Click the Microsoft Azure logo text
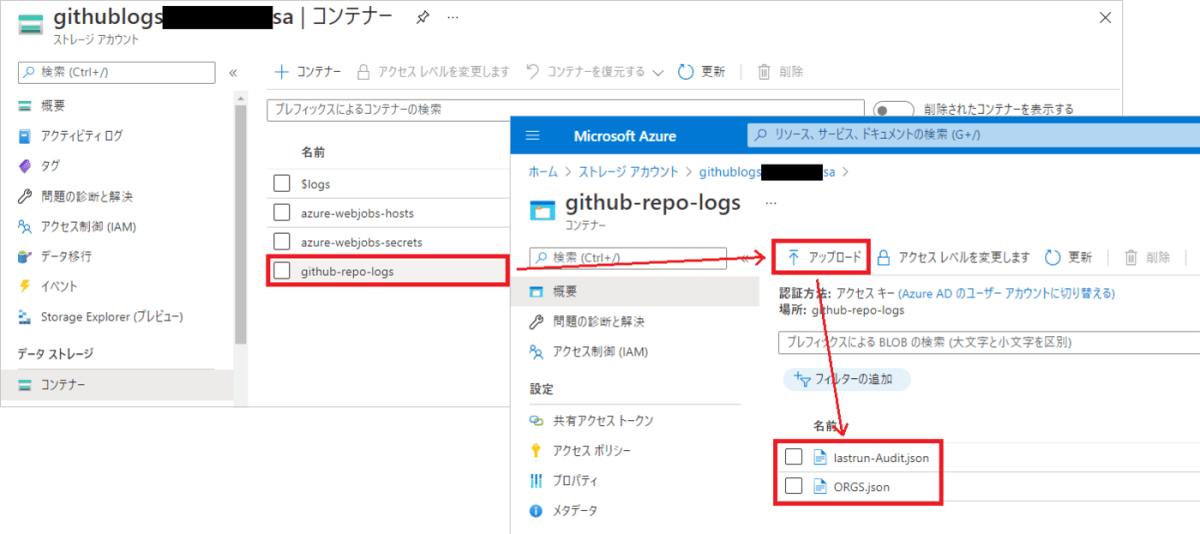Viewport: 1200px width, 534px height. [x=625, y=136]
